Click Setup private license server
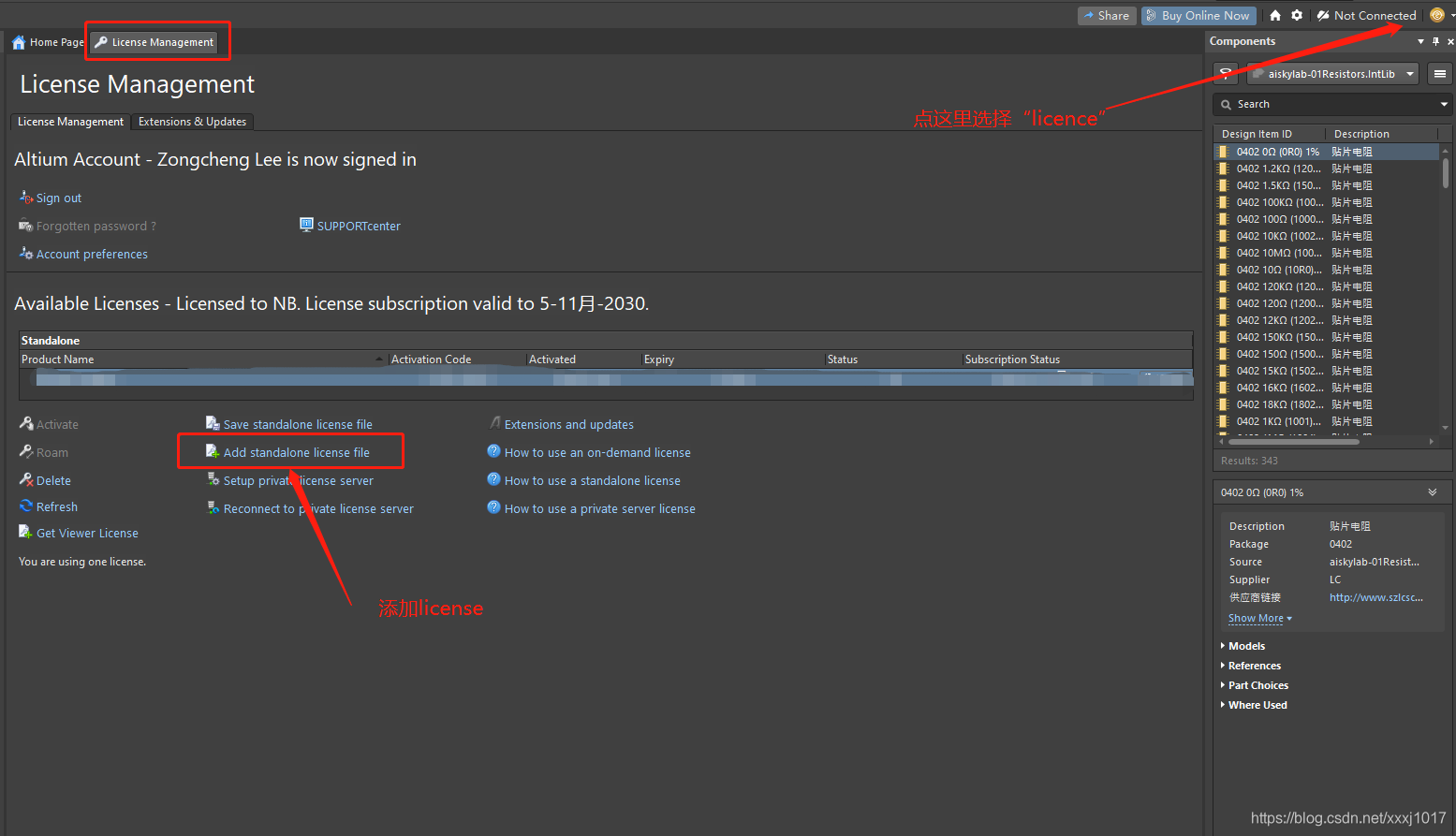The image size is (1456, 836). click(298, 480)
